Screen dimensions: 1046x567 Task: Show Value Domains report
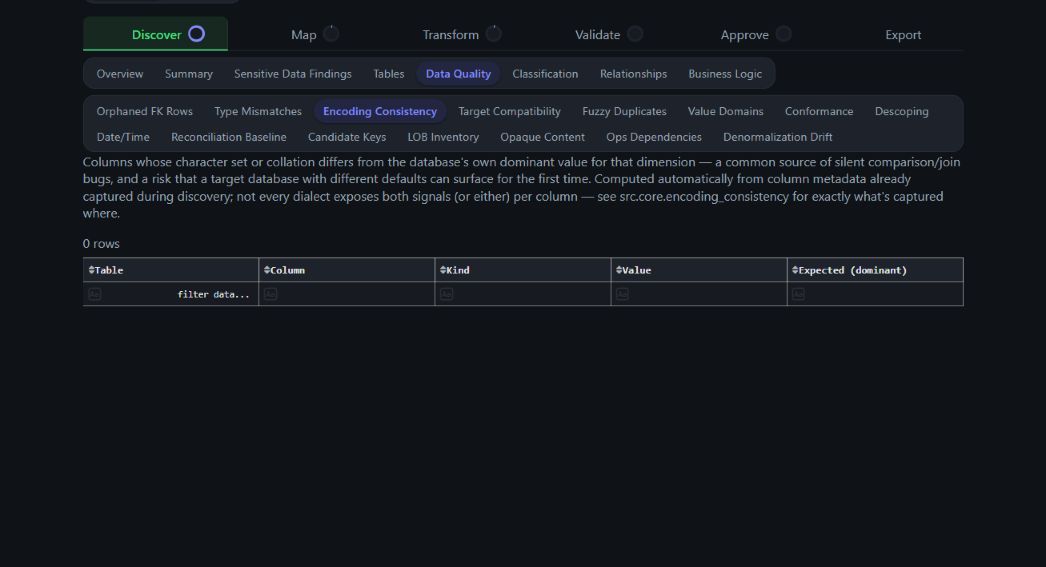click(x=725, y=111)
